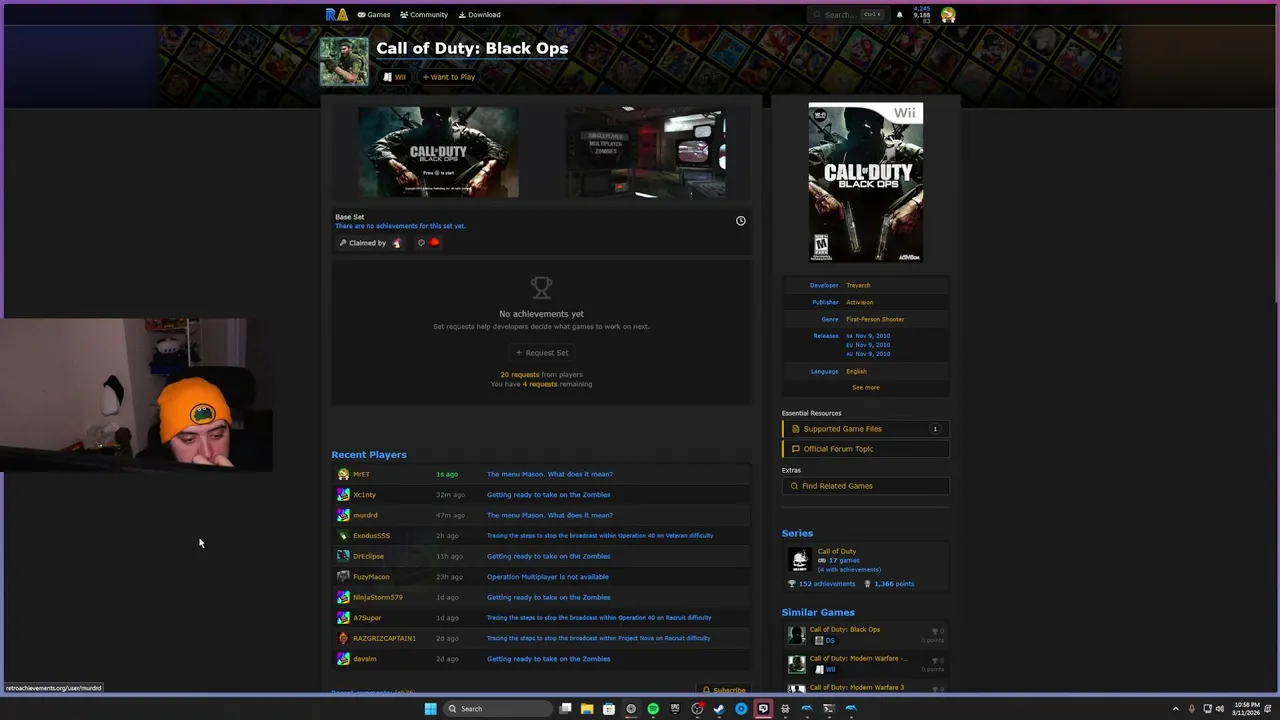
Task: Click Find Related Games
Action: point(865,486)
